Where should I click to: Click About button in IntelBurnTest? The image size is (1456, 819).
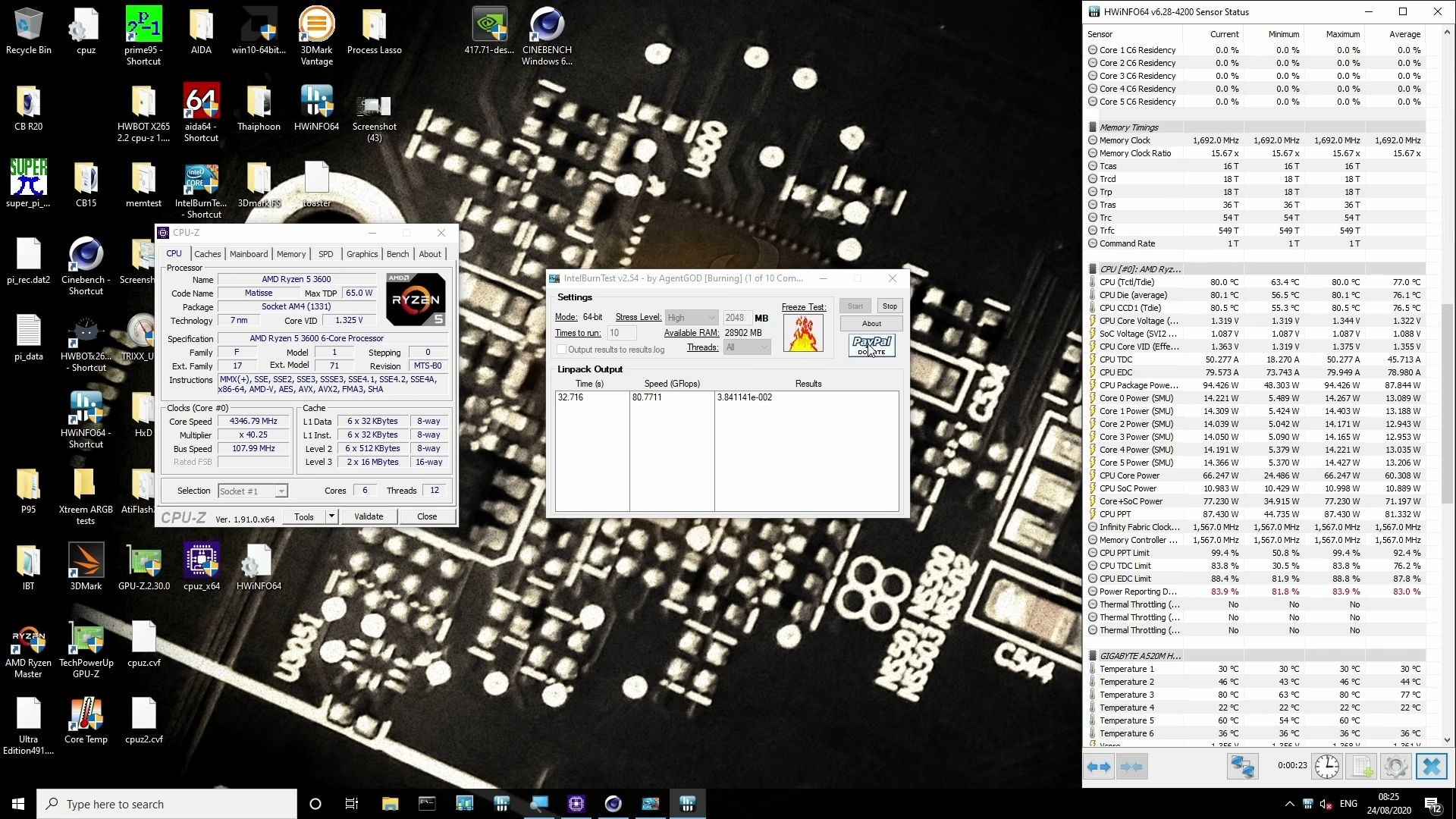[871, 324]
